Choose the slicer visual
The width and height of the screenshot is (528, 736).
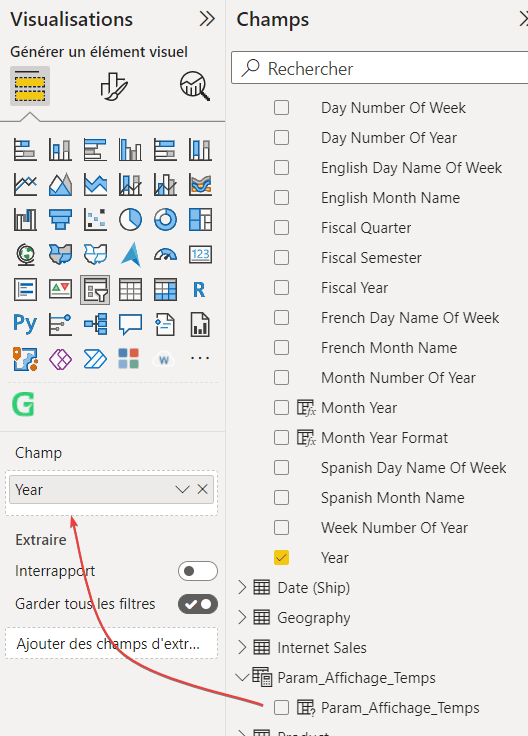tap(95, 290)
